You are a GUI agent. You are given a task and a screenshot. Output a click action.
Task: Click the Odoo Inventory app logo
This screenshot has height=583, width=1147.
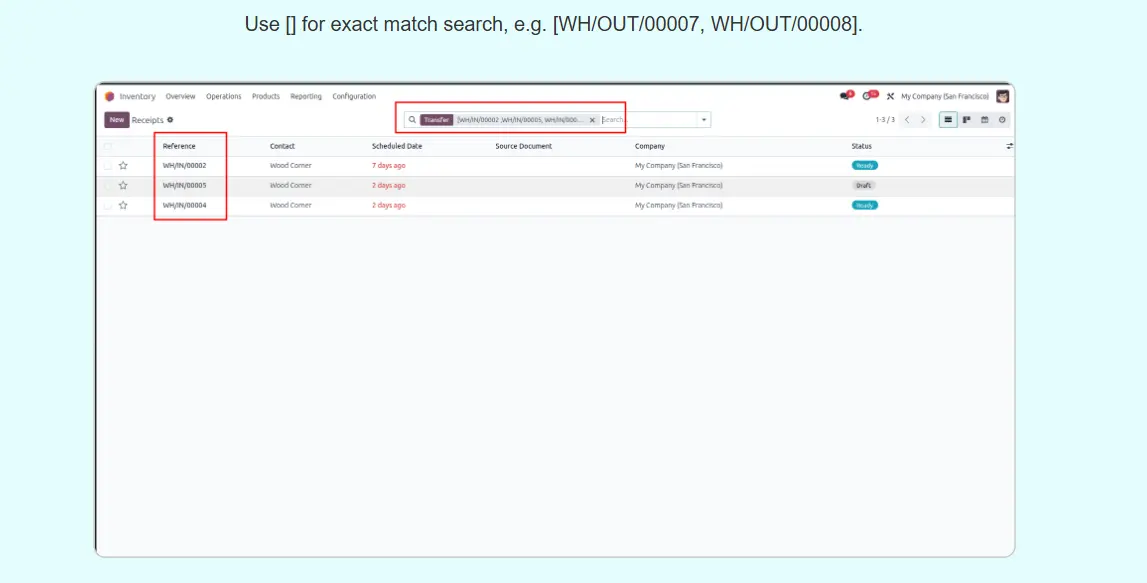click(110, 97)
